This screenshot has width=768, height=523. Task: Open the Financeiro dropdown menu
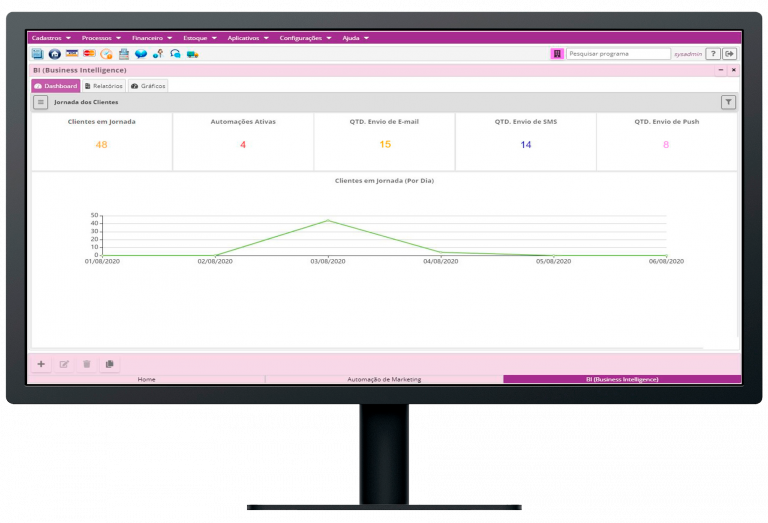click(x=152, y=38)
